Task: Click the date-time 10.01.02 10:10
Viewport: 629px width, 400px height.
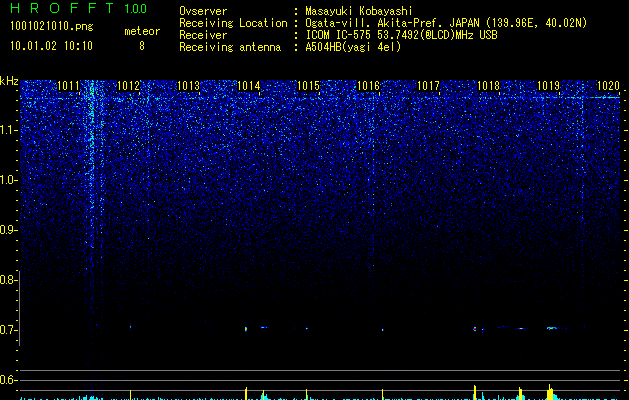Action: [51, 46]
